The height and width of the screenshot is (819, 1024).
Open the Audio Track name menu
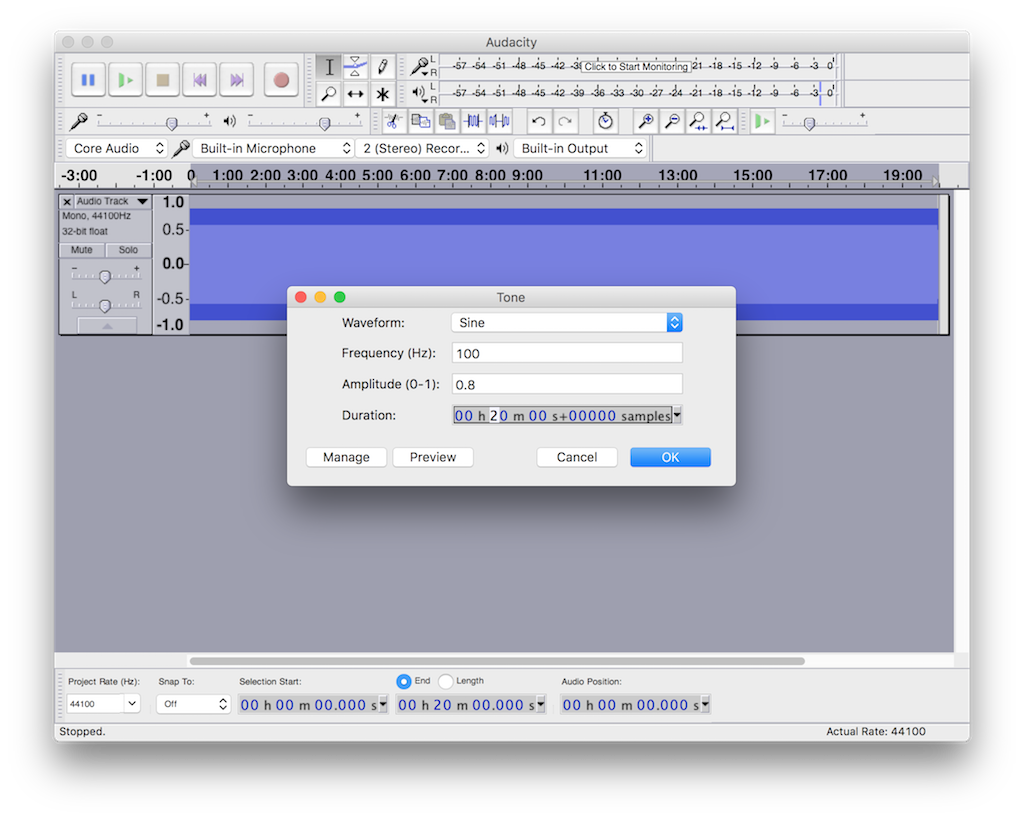[x=112, y=201]
